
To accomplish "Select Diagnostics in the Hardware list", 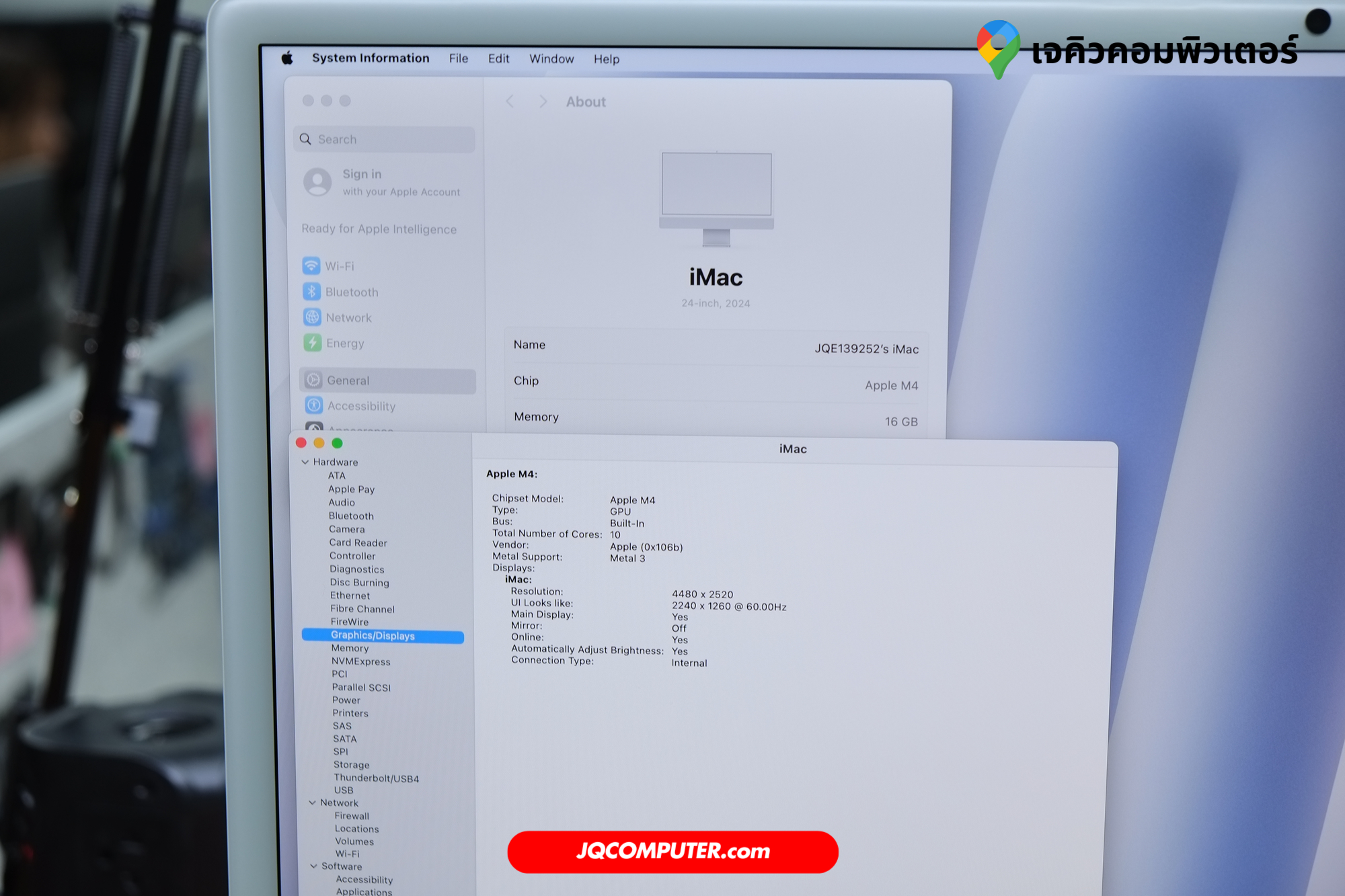I will pyautogui.click(x=357, y=569).
